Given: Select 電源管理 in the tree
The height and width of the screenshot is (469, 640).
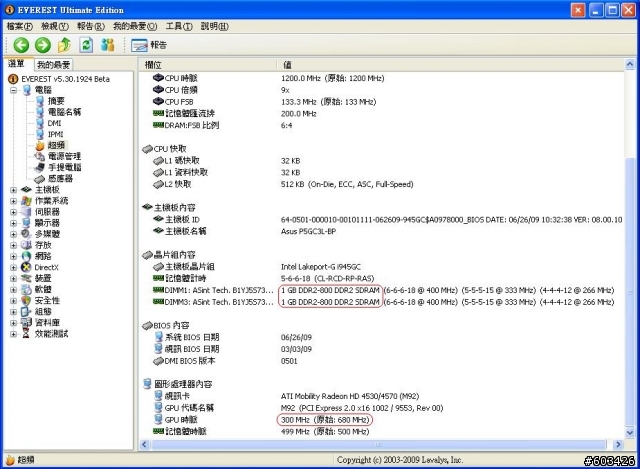Looking at the screenshot, I should click(x=64, y=156).
